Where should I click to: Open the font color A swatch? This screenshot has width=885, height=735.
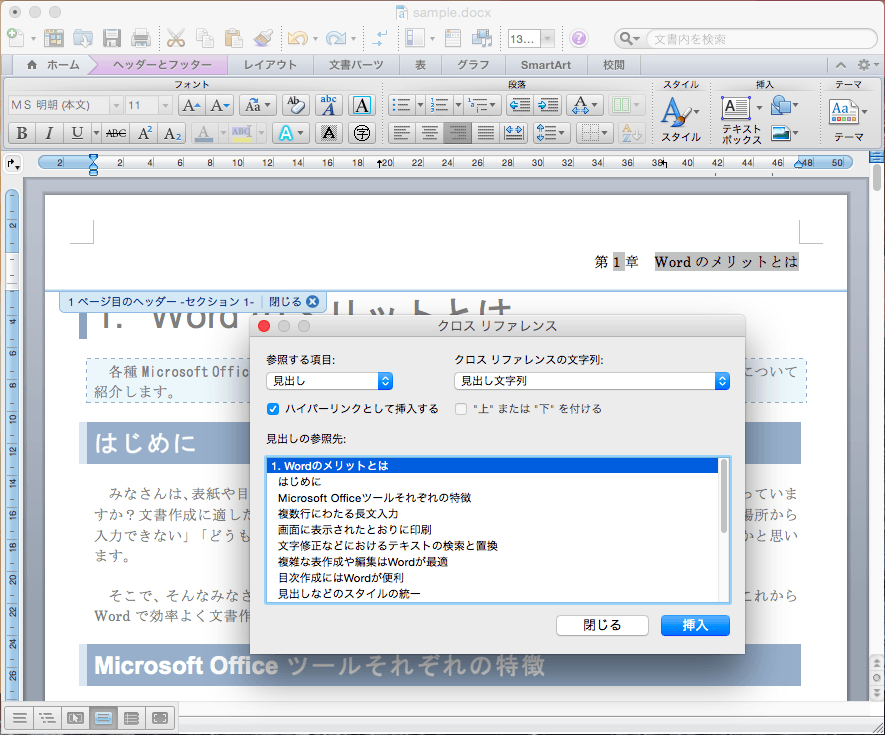pos(204,133)
